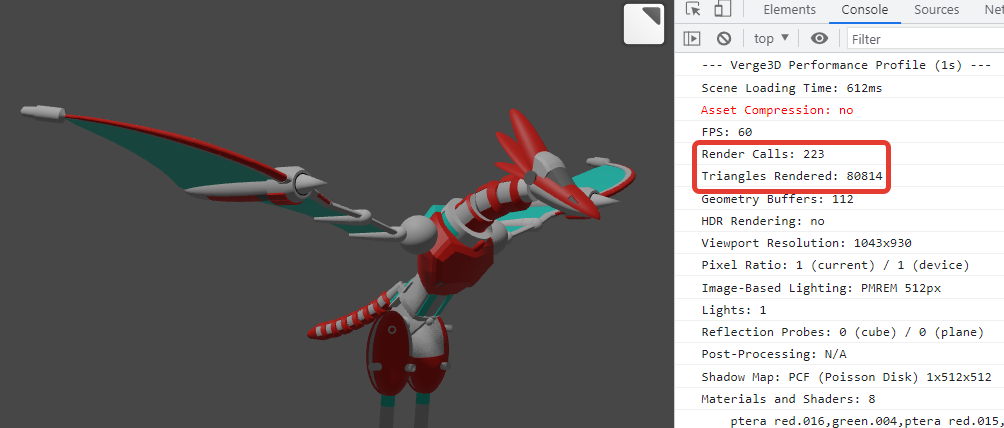Select the 'ptera red.016,green.004' materials line
Screen dimensions: 1004x428
(867, 420)
